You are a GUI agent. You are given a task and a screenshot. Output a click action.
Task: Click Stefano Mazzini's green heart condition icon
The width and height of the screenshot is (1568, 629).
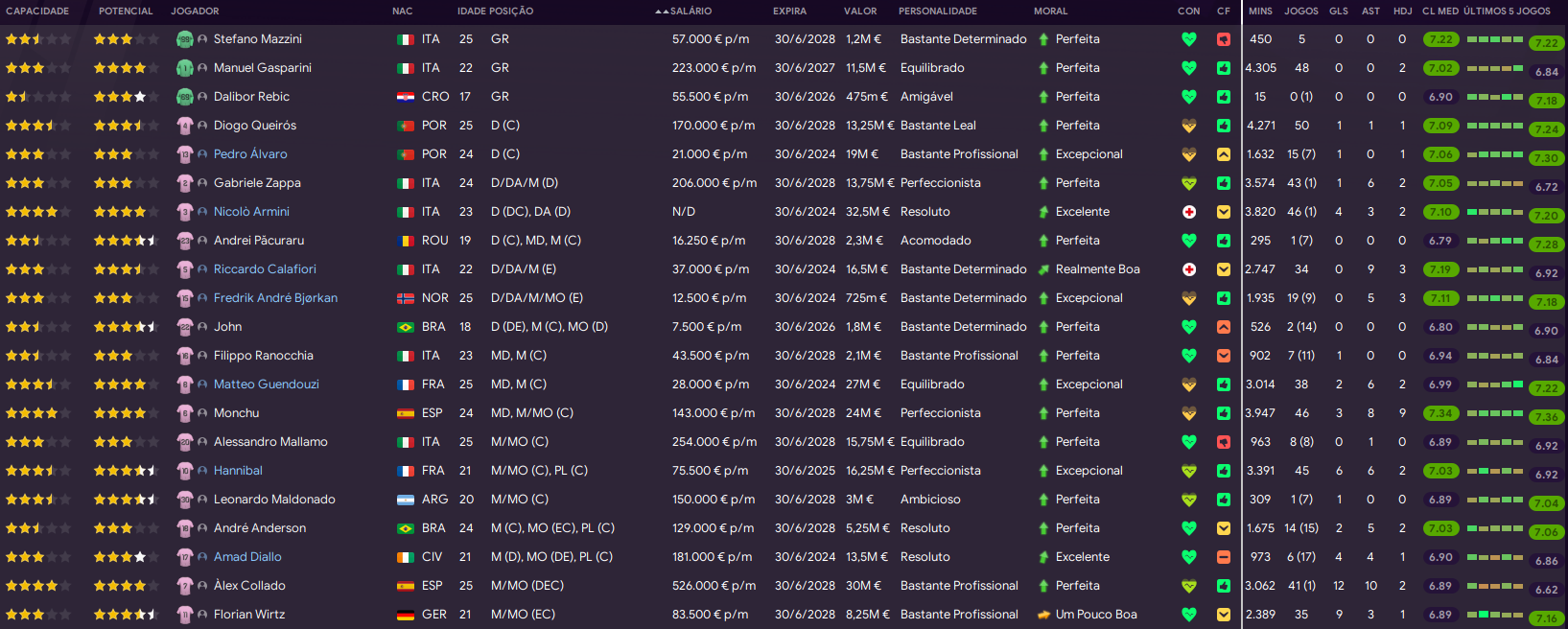[x=1189, y=39]
